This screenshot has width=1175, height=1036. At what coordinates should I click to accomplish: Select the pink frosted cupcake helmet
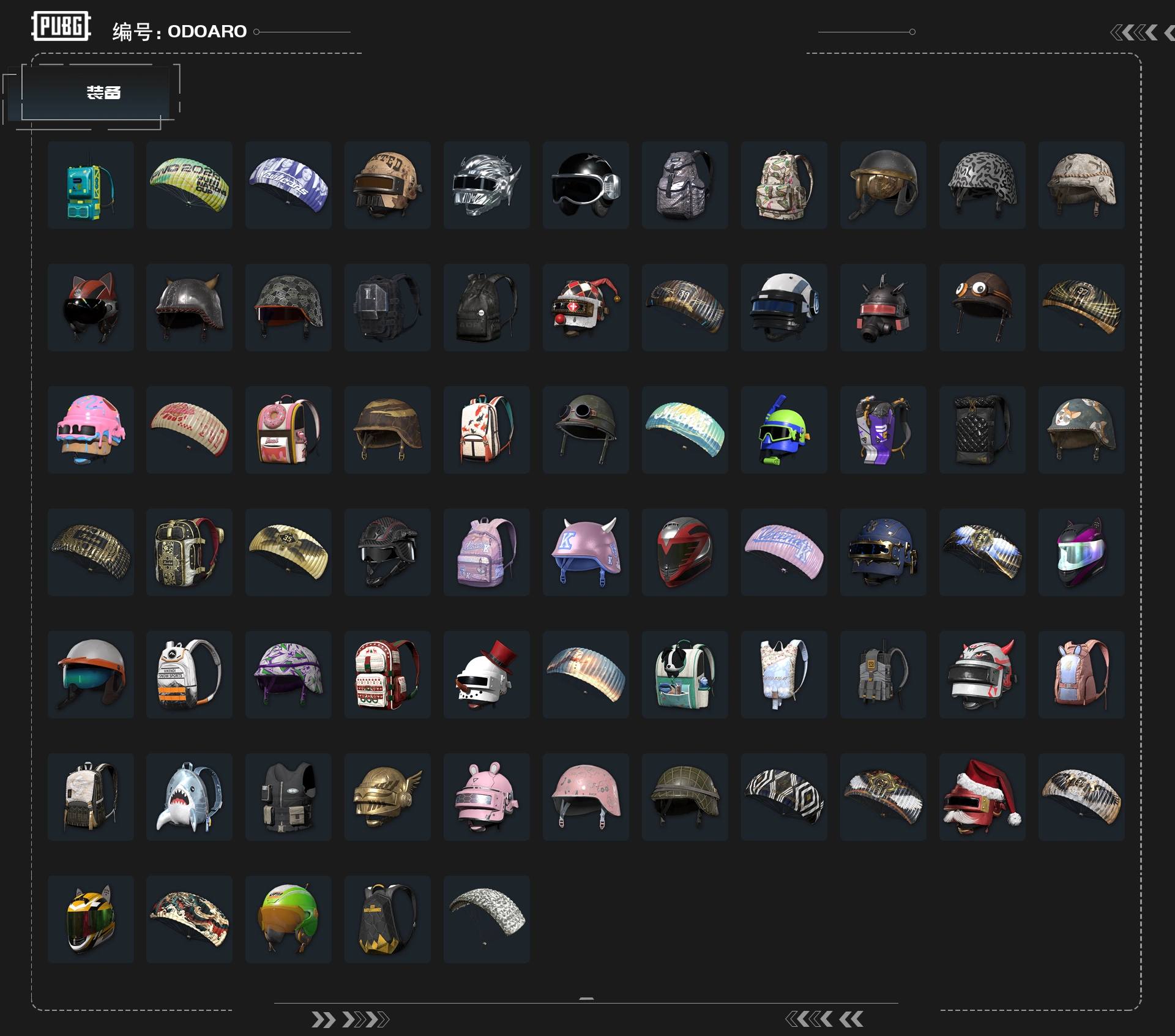point(91,430)
